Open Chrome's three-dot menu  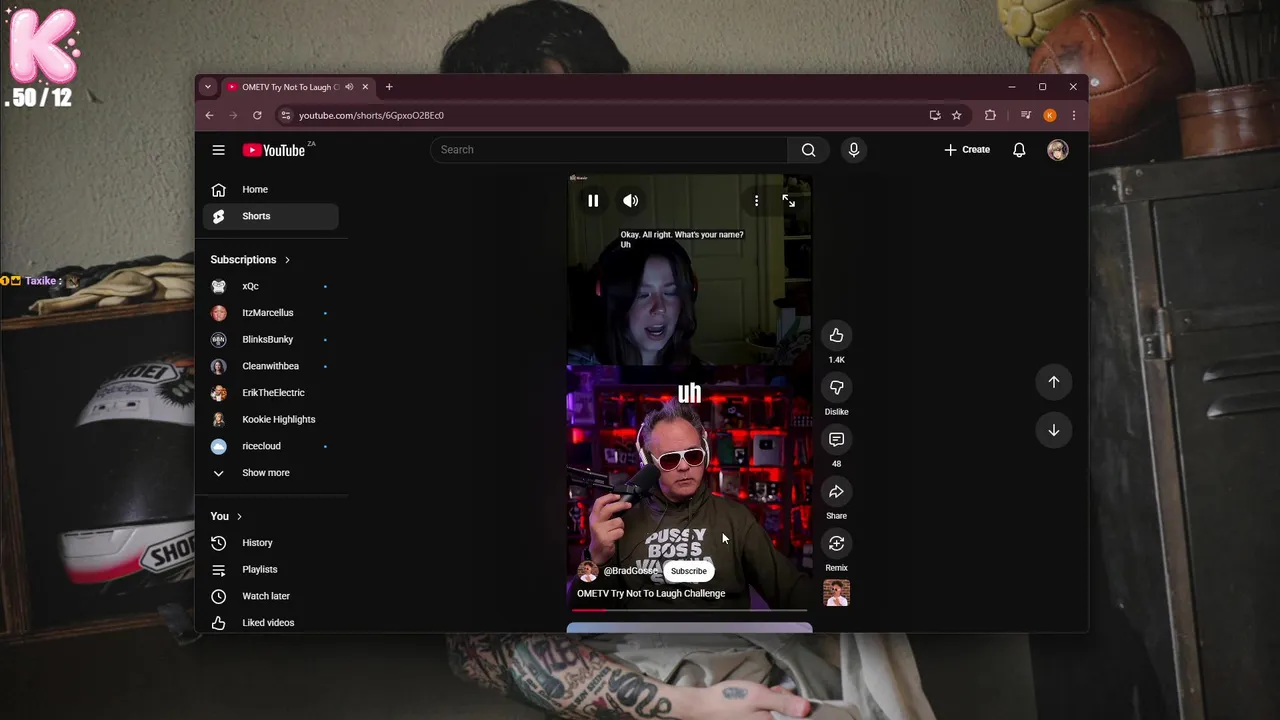[x=1073, y=115]
